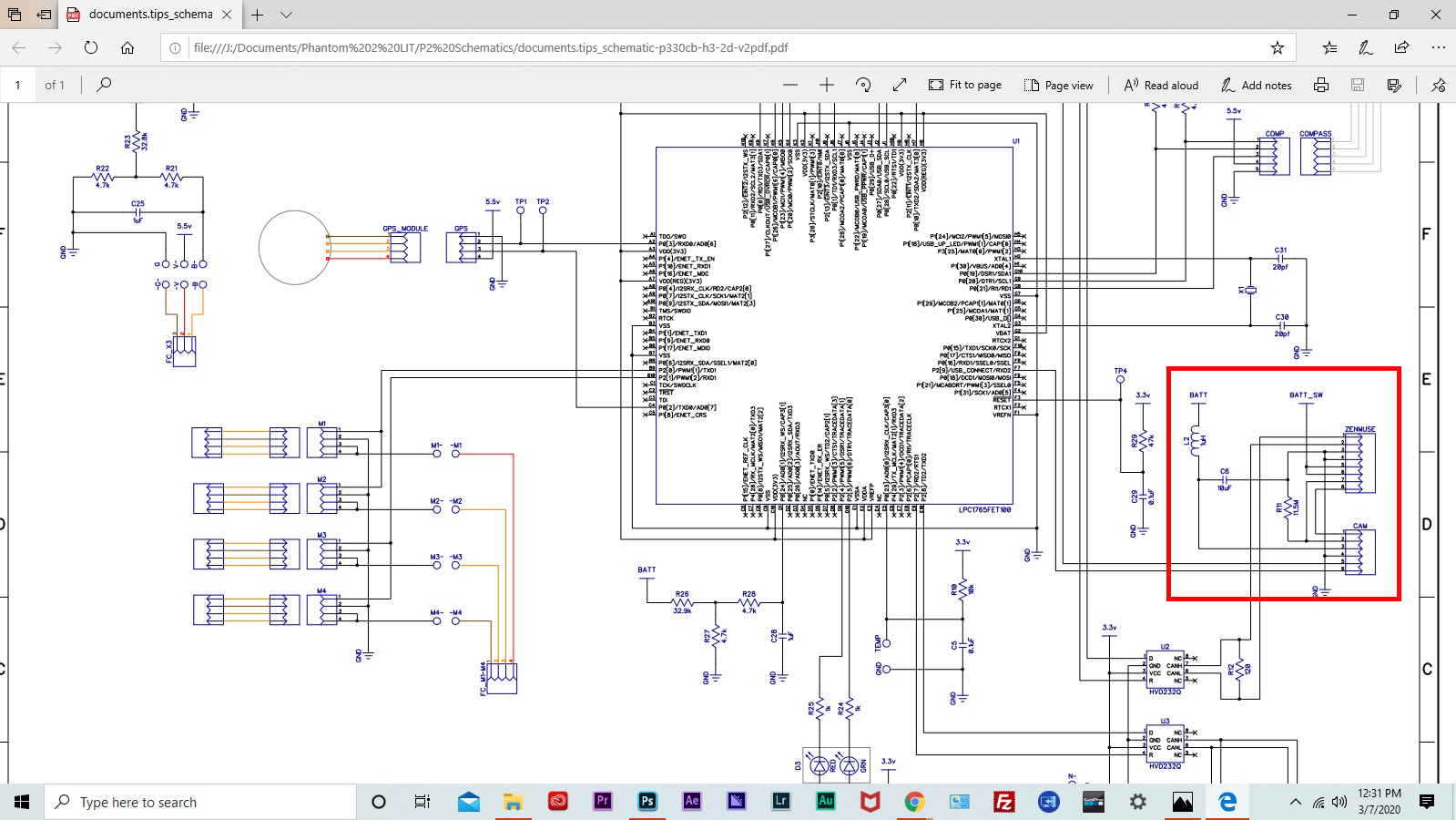Image resolution: width=1456 pixels, height=820 pixels.
Task: Launch Adobe Creative Cloud from taskbar
Action: point(558,802)
